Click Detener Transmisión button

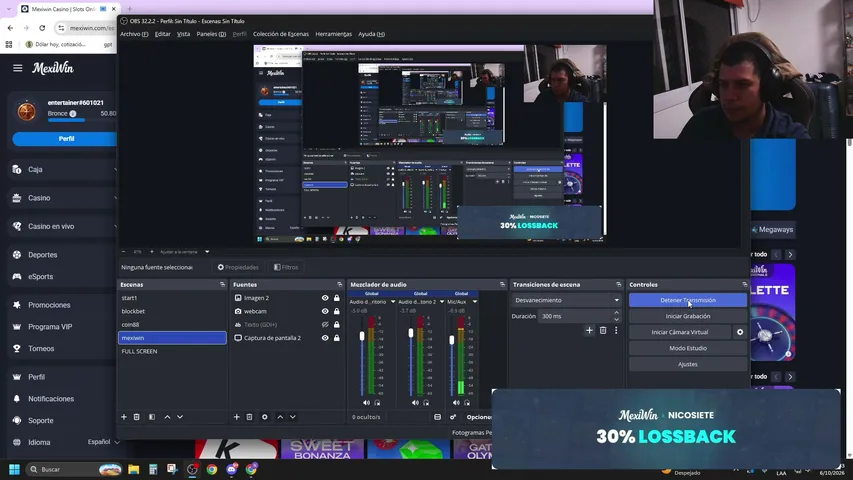[x=688, y=300]
